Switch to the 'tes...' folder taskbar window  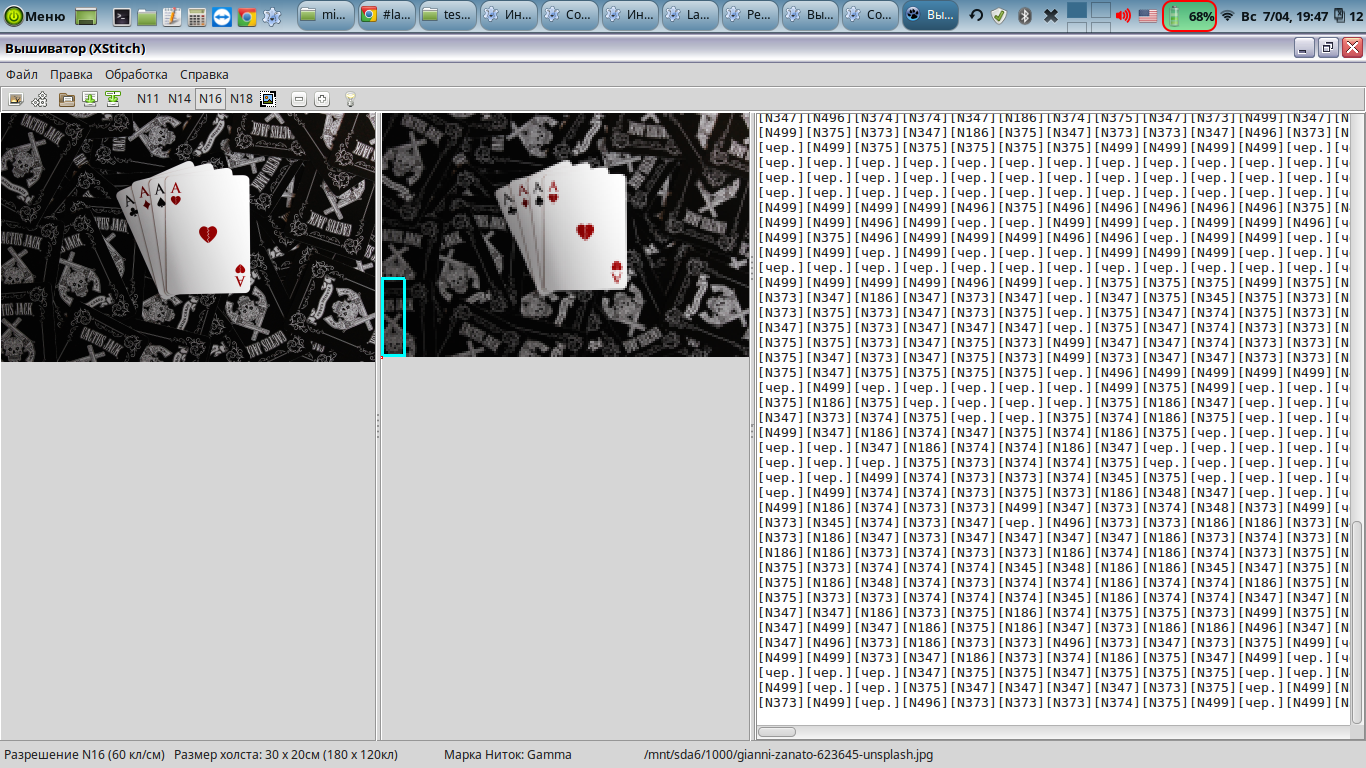pos(447,16)
